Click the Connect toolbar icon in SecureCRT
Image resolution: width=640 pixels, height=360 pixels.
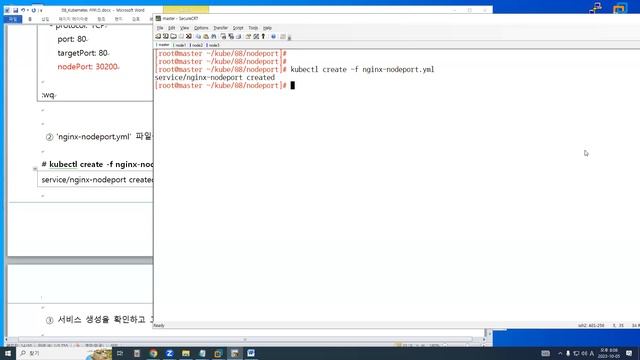click(x=158, y=36)
